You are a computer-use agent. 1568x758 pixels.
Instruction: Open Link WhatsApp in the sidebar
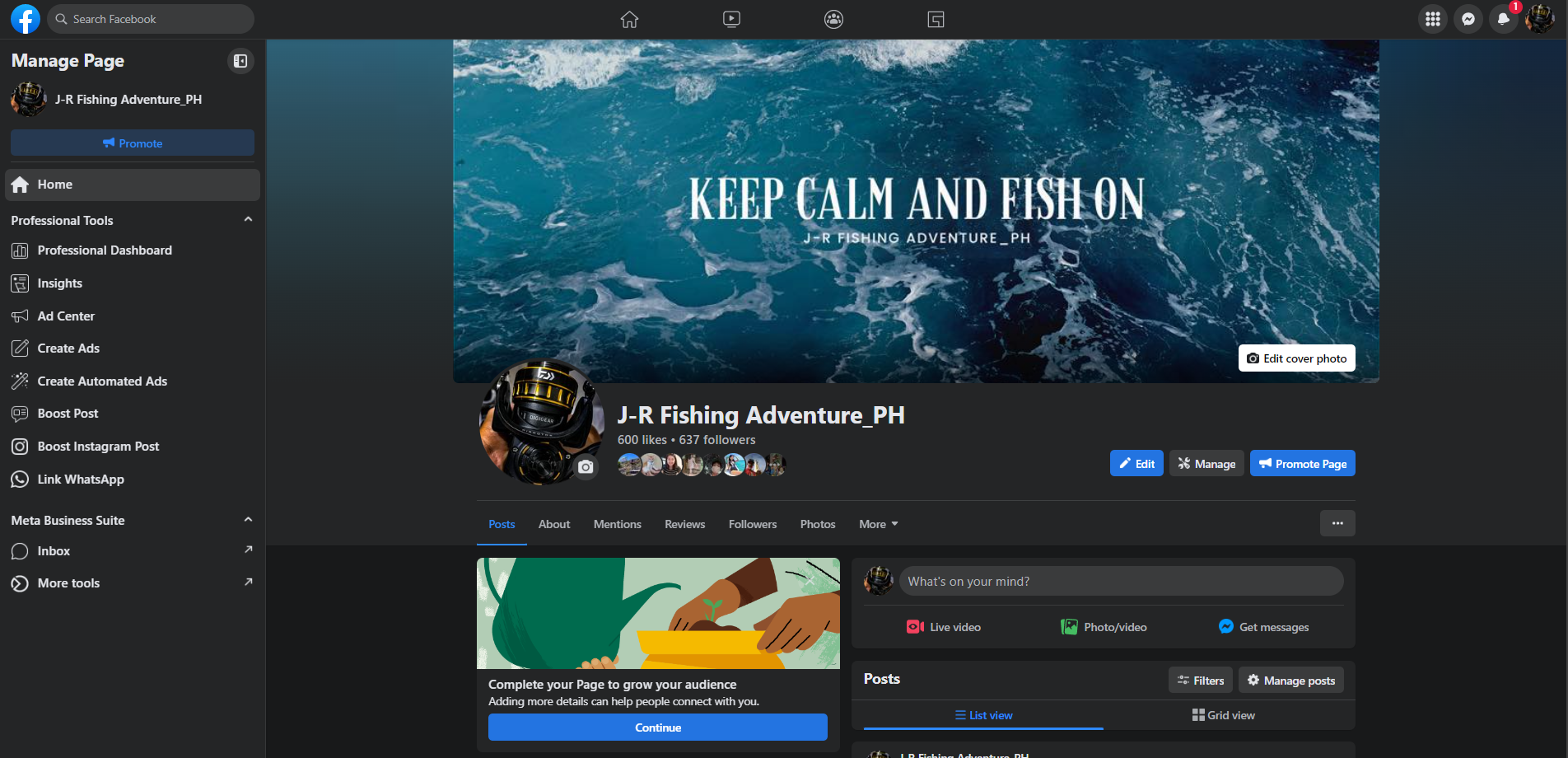pyautogui.click(x=133, y=480)
